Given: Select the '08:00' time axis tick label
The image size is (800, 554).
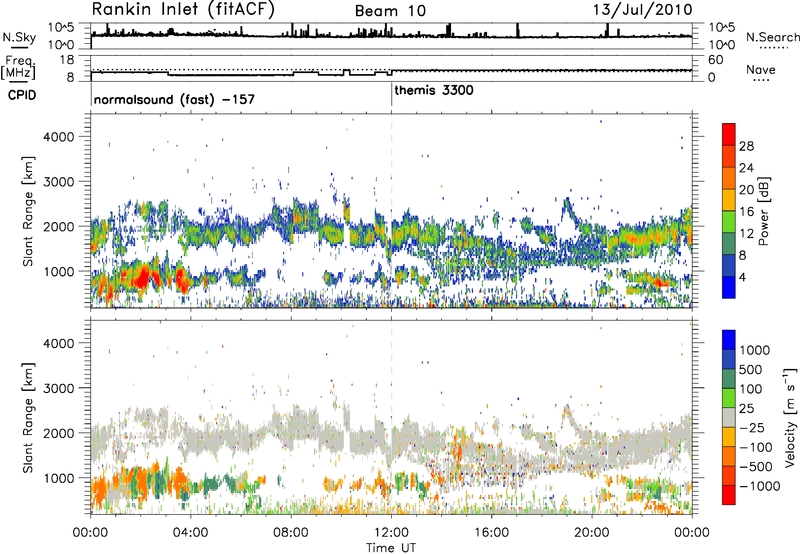Looking at the screenshot, I should point(291,533).
